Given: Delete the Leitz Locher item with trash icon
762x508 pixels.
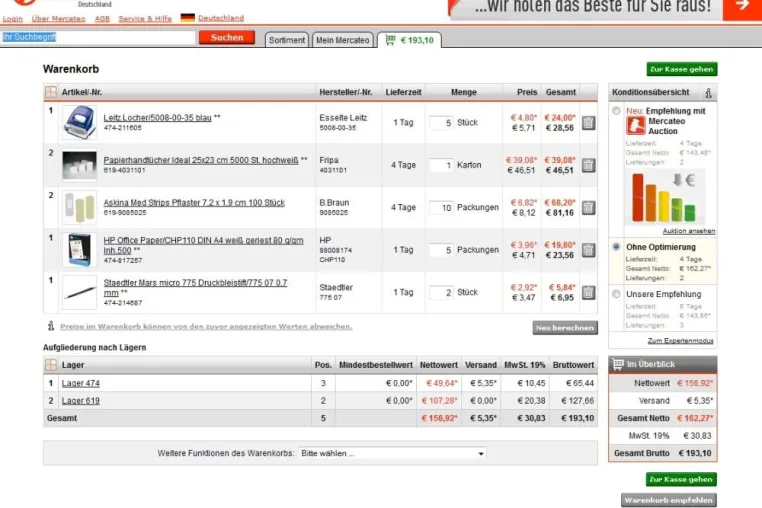Looking at the screenshot, I should click(588, 123).
